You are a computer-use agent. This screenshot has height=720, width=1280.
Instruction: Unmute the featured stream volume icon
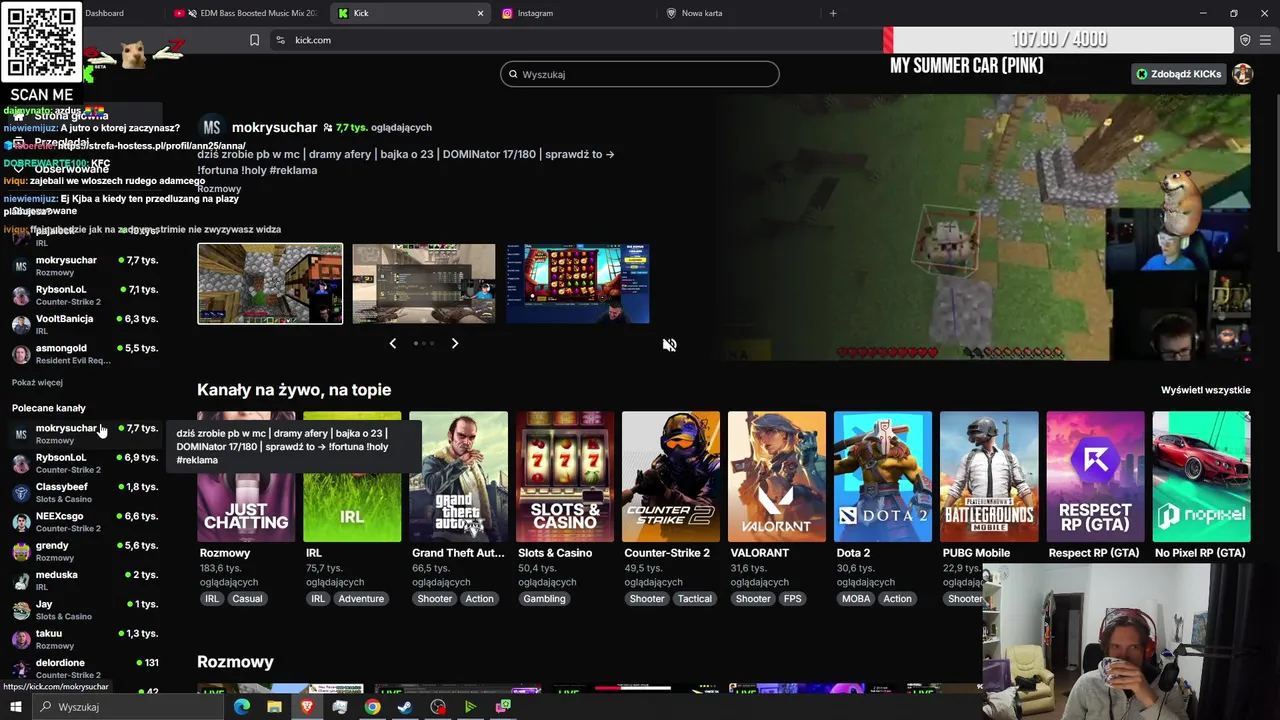point(669,345)
